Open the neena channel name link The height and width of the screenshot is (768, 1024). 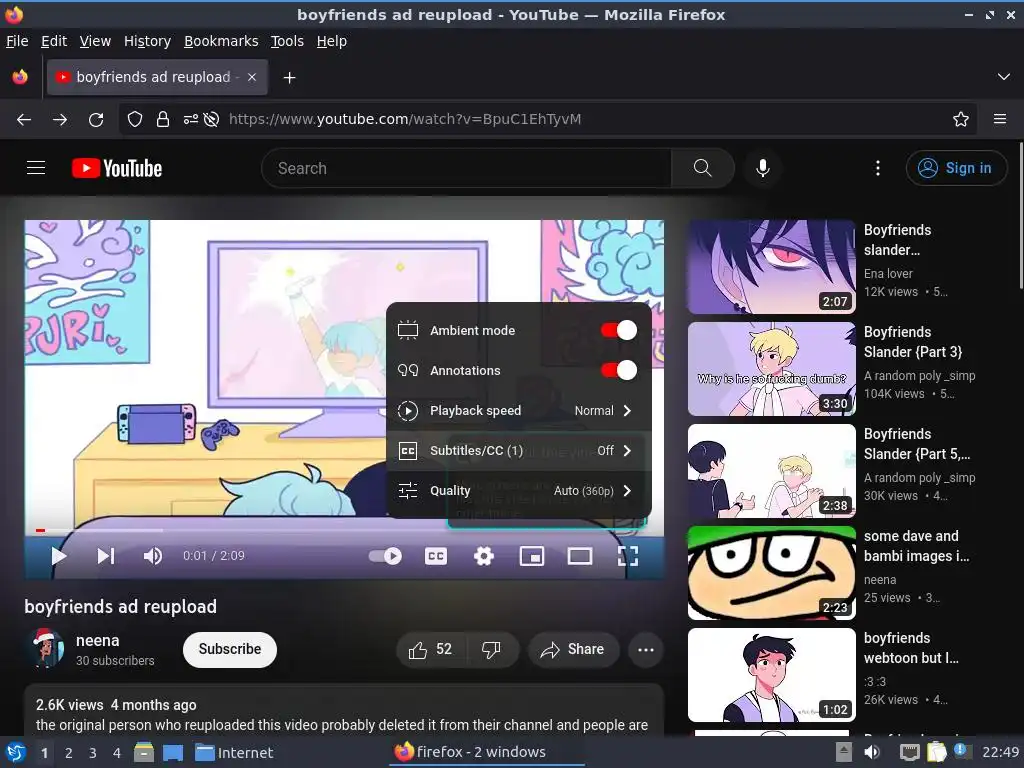(97, 641)
